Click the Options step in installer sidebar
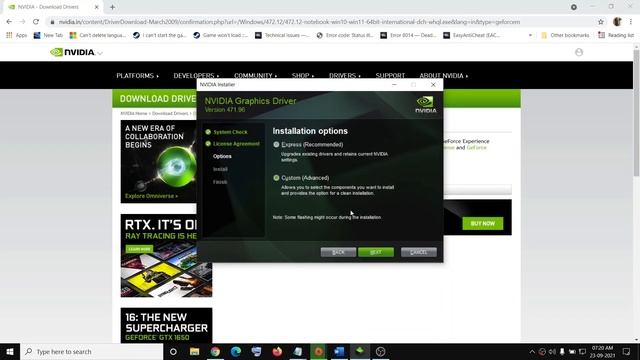The height and width of the screenshot is (360, 640). 222,156
